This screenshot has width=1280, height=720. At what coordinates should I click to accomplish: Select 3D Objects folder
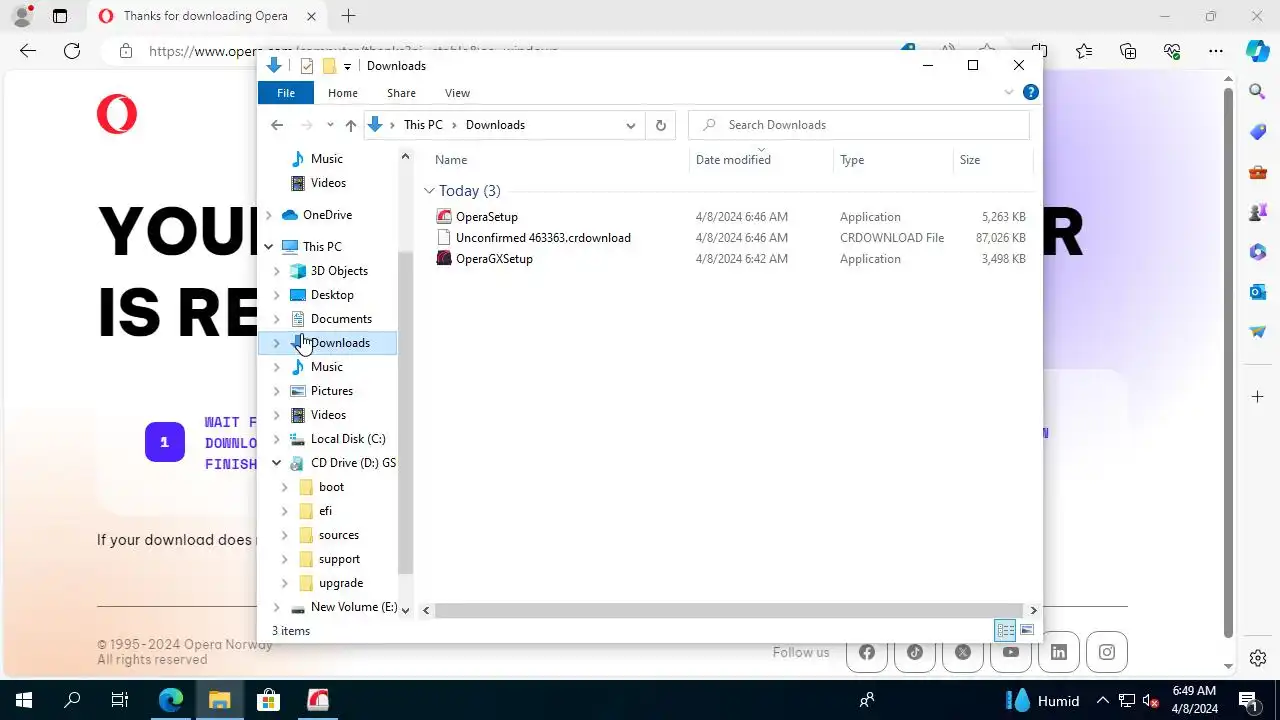339,271
